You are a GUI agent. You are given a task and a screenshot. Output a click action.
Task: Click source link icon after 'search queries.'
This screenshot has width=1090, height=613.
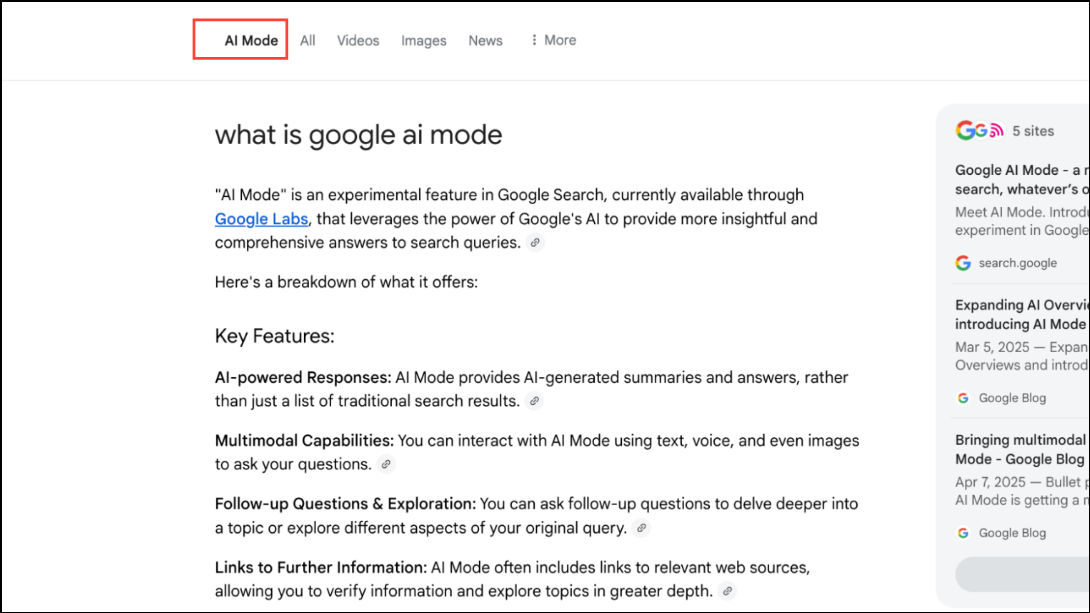pos(535,243)
